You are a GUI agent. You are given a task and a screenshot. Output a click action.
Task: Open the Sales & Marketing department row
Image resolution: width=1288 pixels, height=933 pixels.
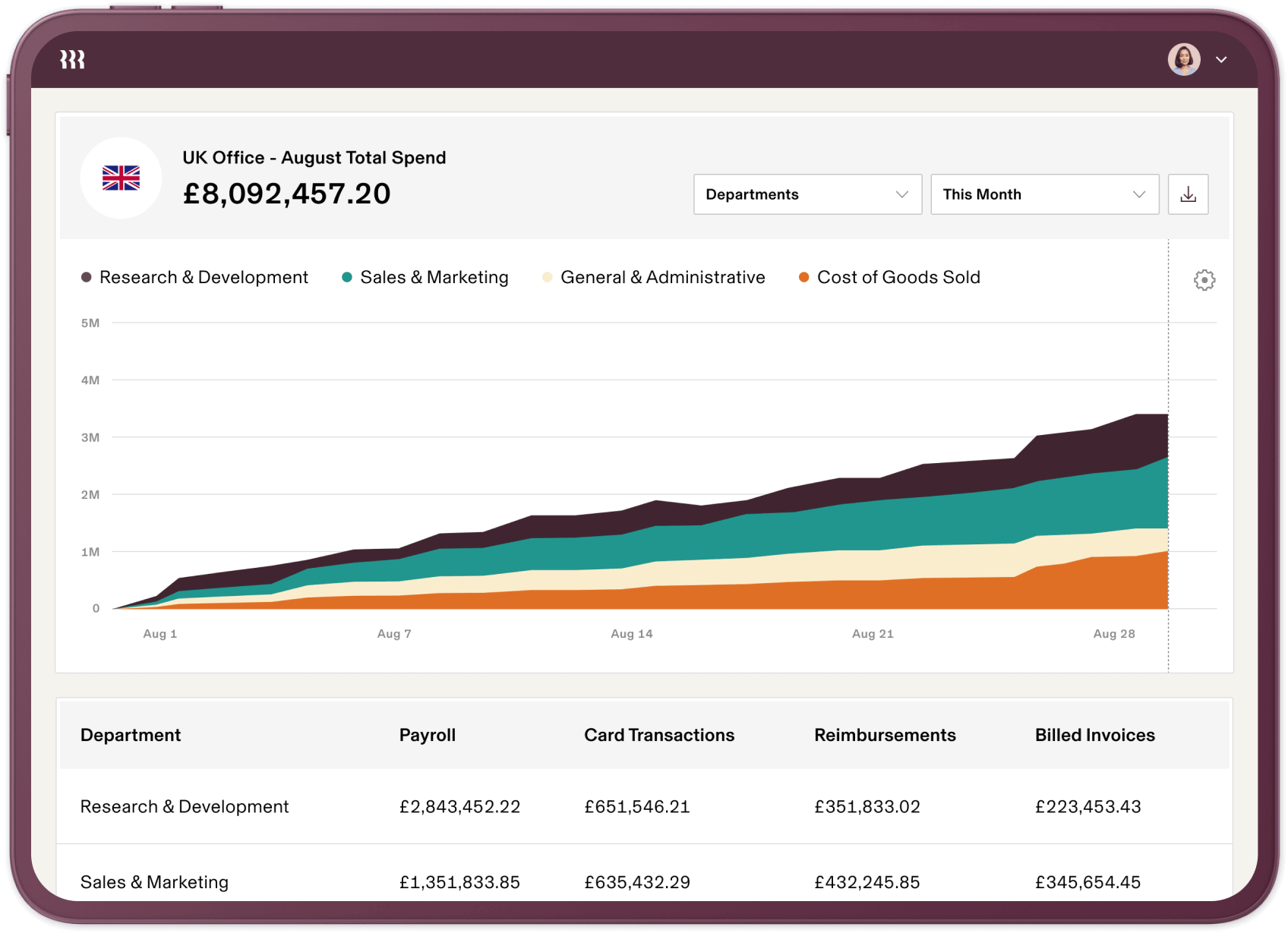tap(154, 881)
